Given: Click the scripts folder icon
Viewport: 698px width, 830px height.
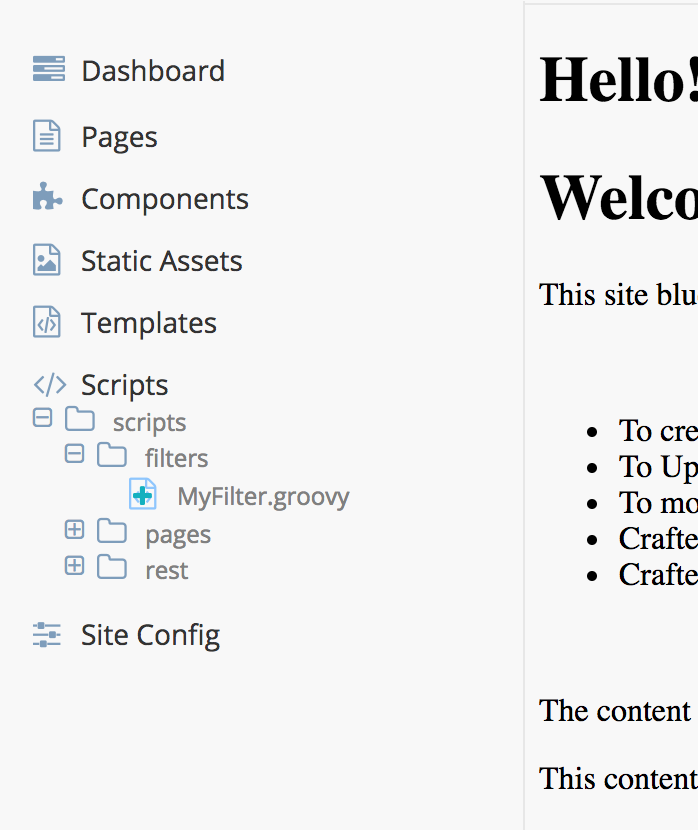Looking at the screenshot, I should (x=80, y=419).
